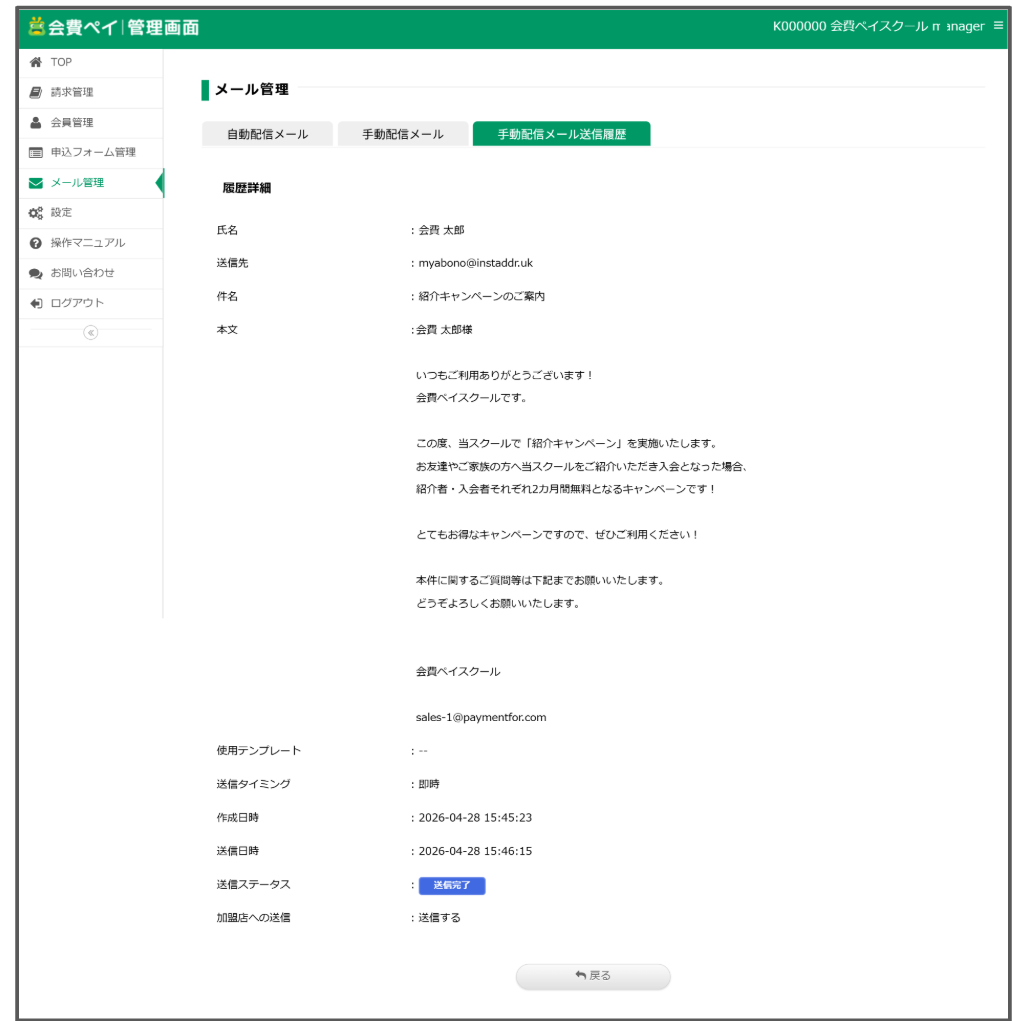The width and height of the screenshot is (1013, 1021).
Task: Open 操作マニュアル in the sidebar
Action: 90,243
